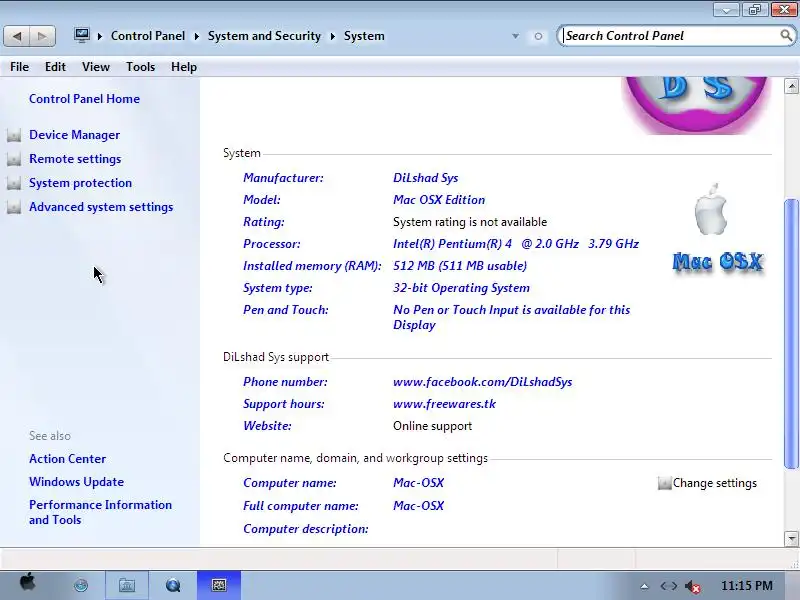The height and width of the screenshot is (600, 800).
Task: Click the computer icon in the address bar
Action: (82, 35)
